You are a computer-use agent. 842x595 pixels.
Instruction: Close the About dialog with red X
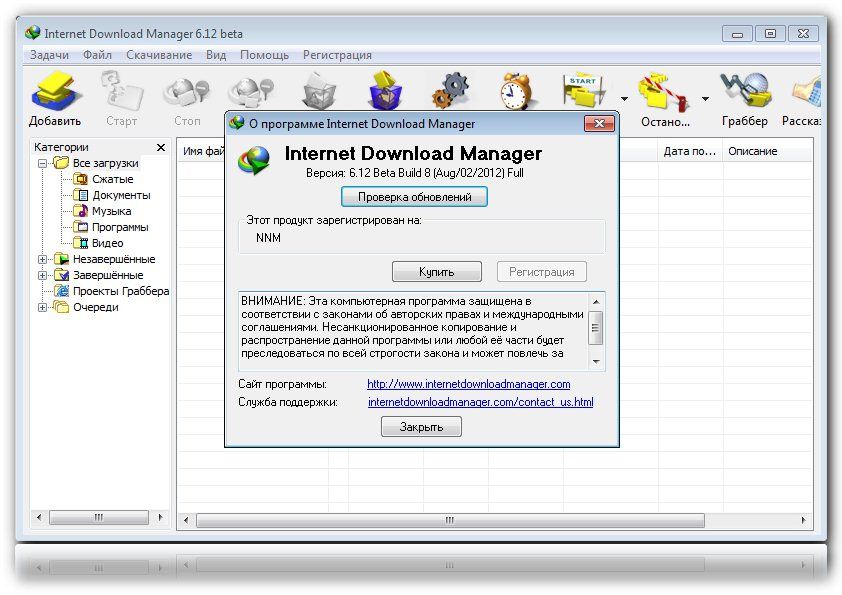coord(599,124)
